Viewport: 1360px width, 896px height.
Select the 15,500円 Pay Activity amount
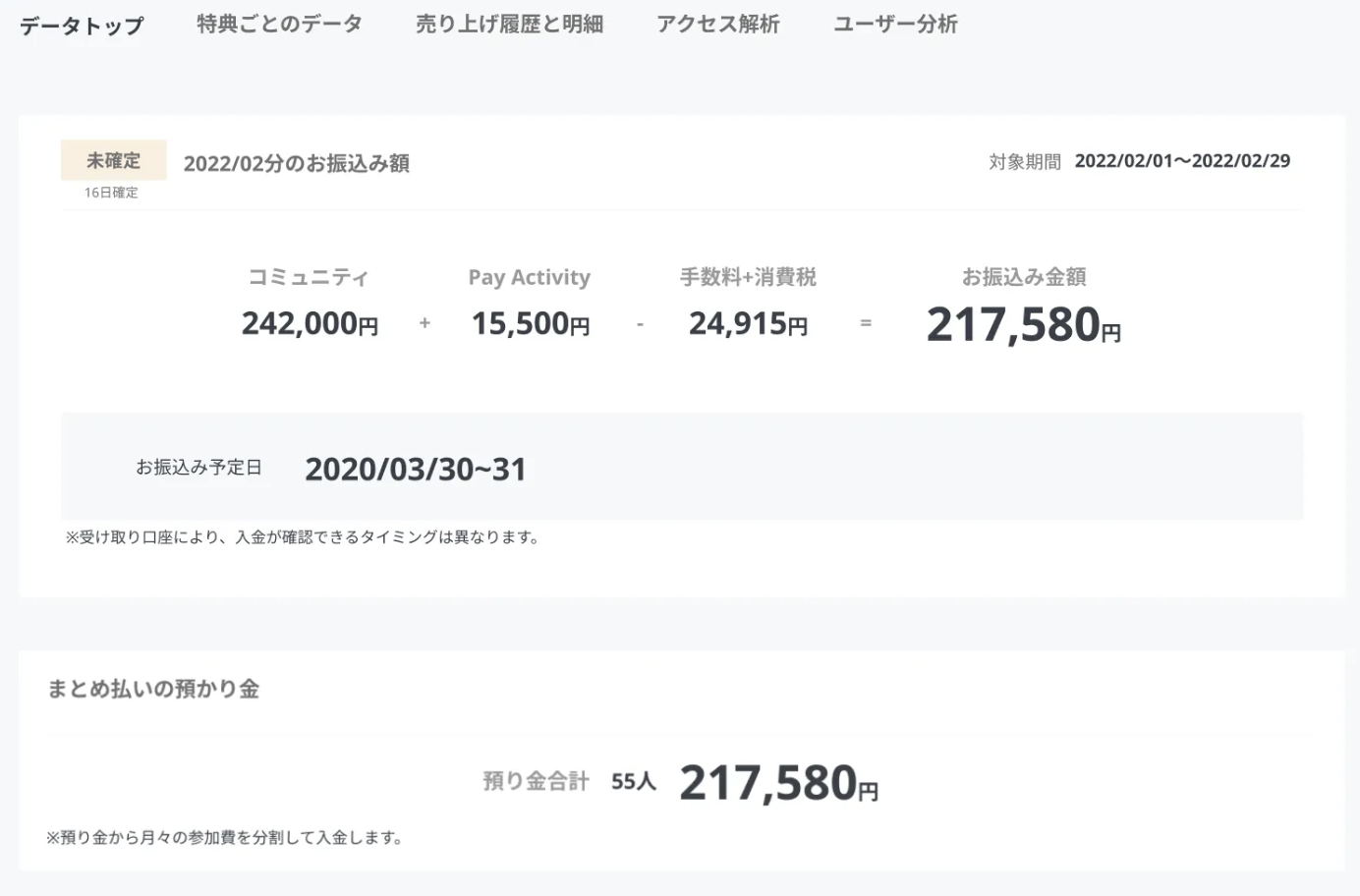coord(531,323)
